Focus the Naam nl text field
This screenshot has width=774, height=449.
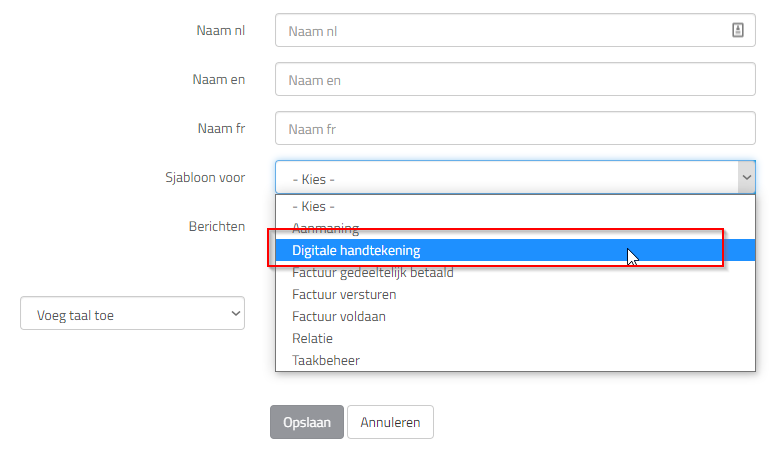[515, 30]
